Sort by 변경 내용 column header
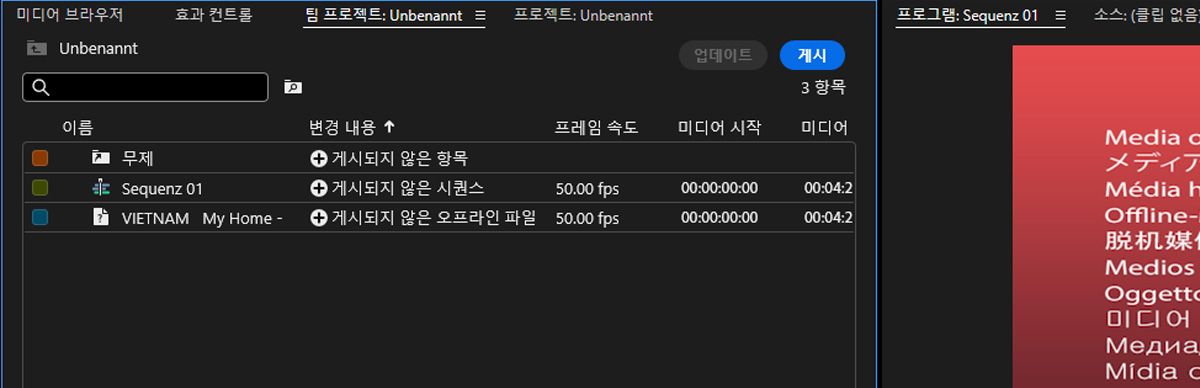This screenshot has width=1200, height=388. [343, 127]
